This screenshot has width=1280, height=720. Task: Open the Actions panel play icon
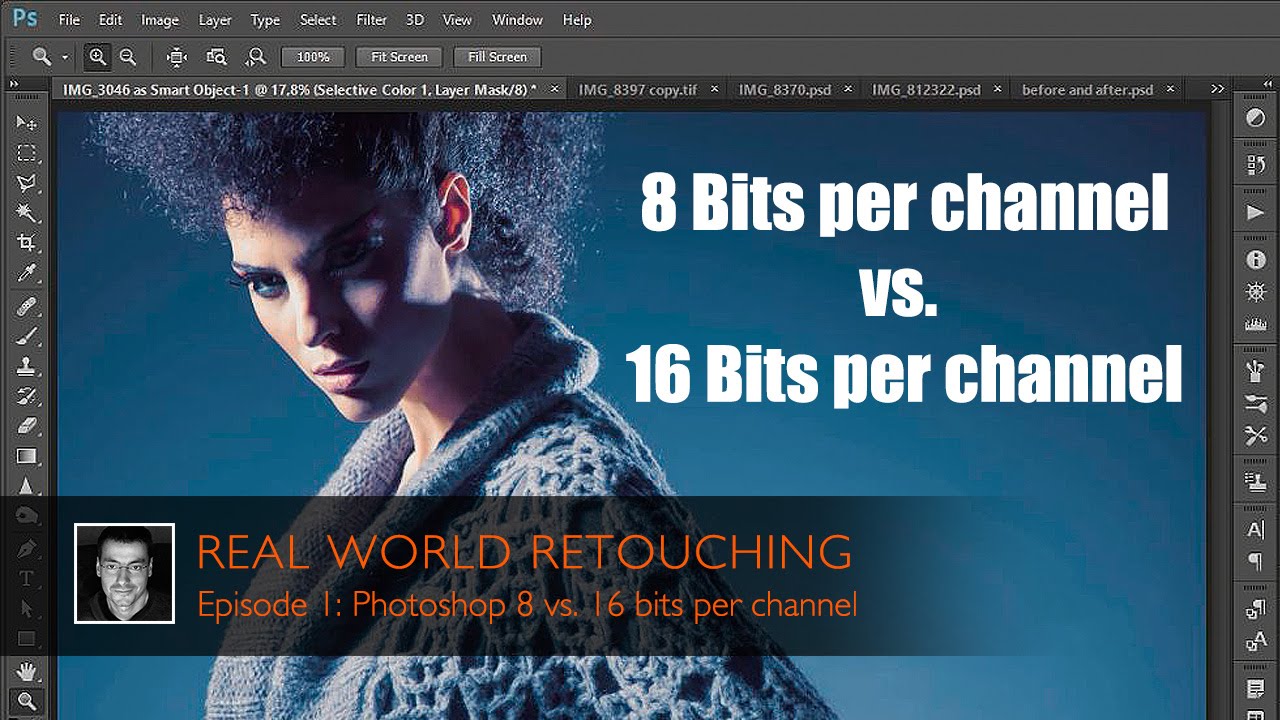pos(1255,212)
